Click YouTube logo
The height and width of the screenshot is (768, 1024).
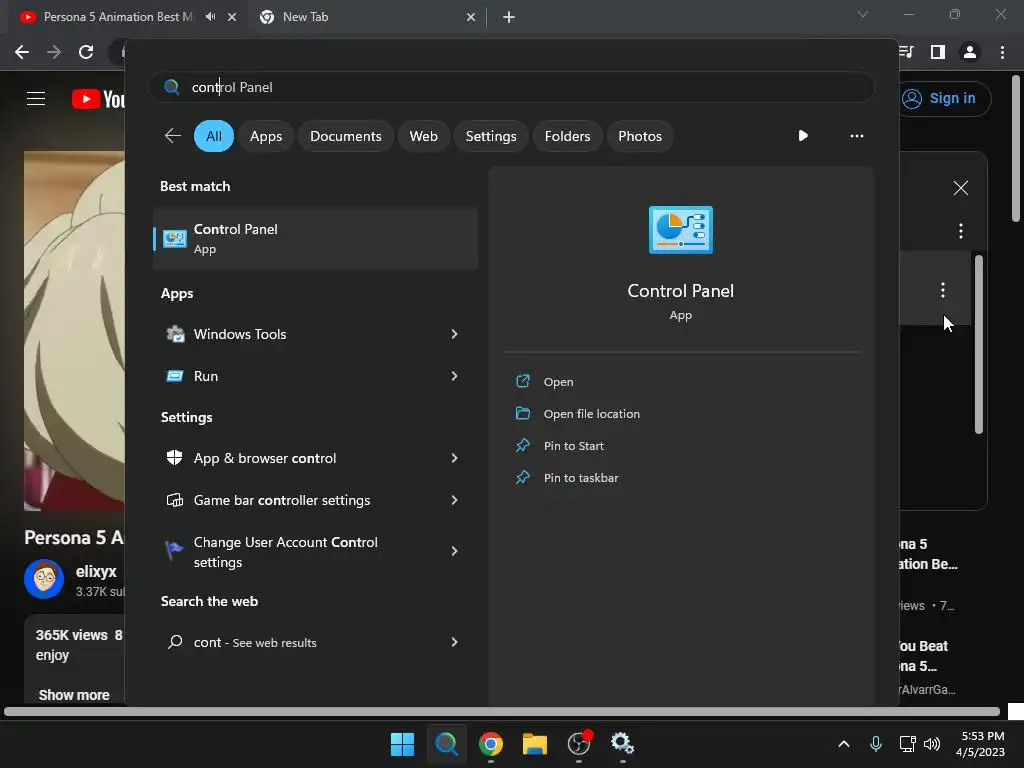point(99,99)
